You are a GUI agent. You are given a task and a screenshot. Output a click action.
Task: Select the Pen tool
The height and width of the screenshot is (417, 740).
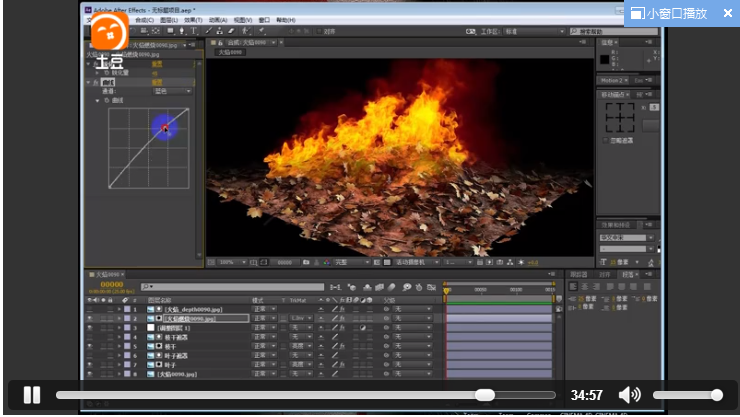pos(182,31)
